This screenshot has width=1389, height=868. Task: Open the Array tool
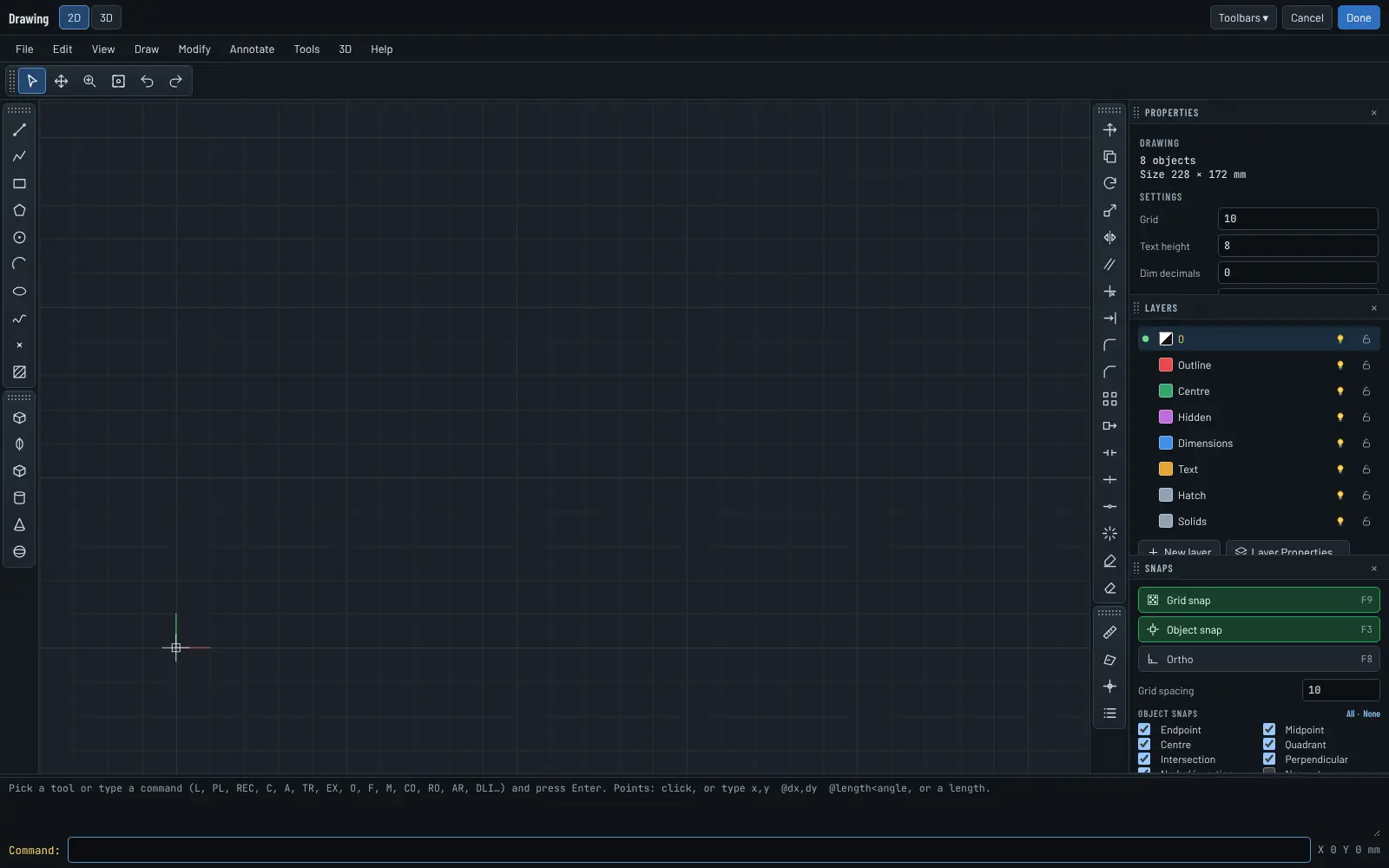point(1109,399)
